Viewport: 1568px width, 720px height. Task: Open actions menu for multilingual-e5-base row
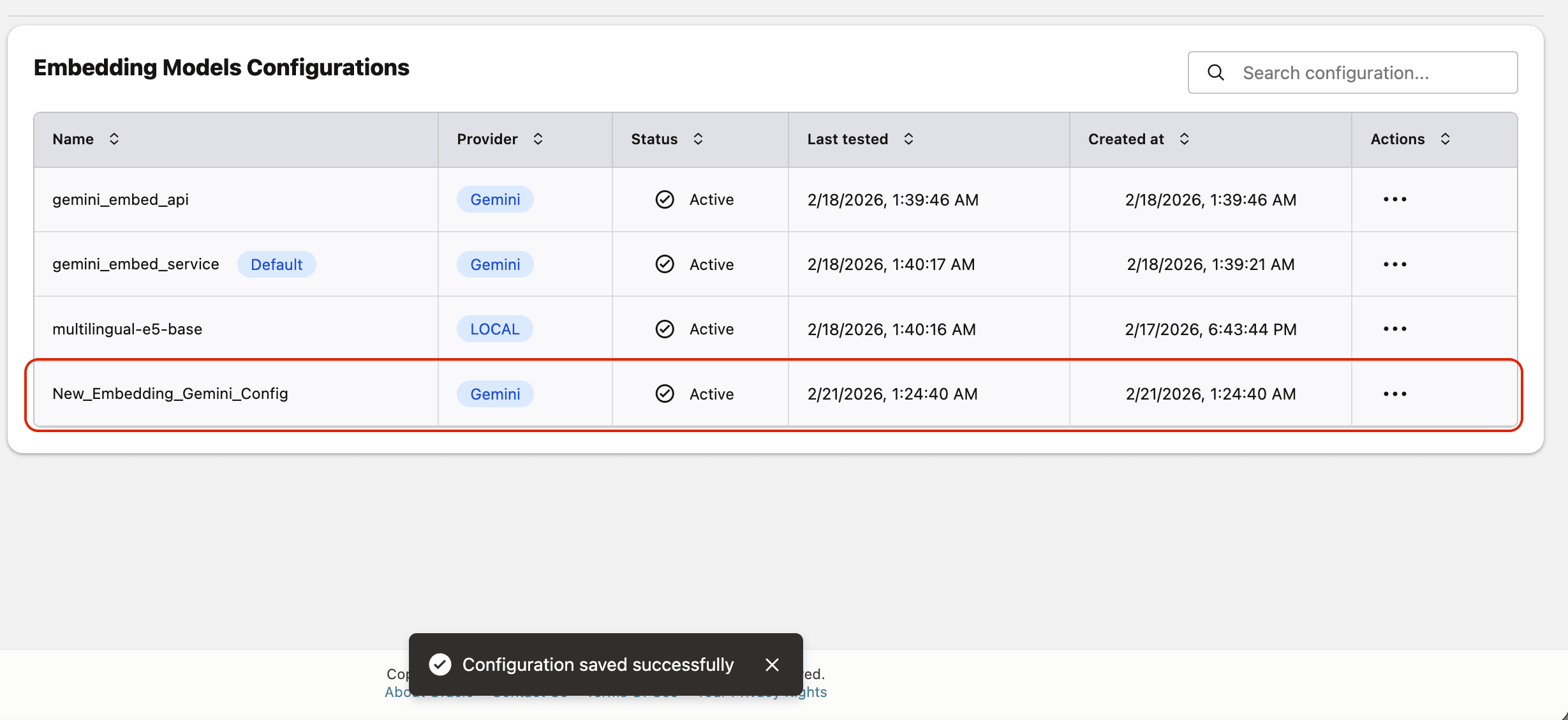1394,329
